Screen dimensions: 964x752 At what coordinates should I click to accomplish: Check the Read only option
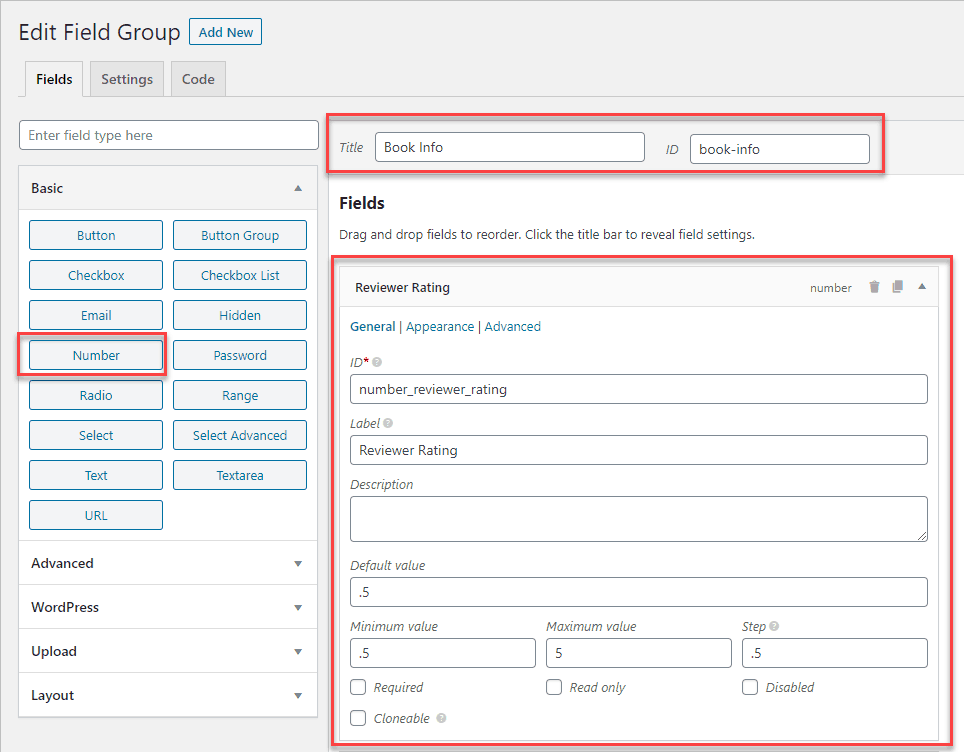(554, 687)
